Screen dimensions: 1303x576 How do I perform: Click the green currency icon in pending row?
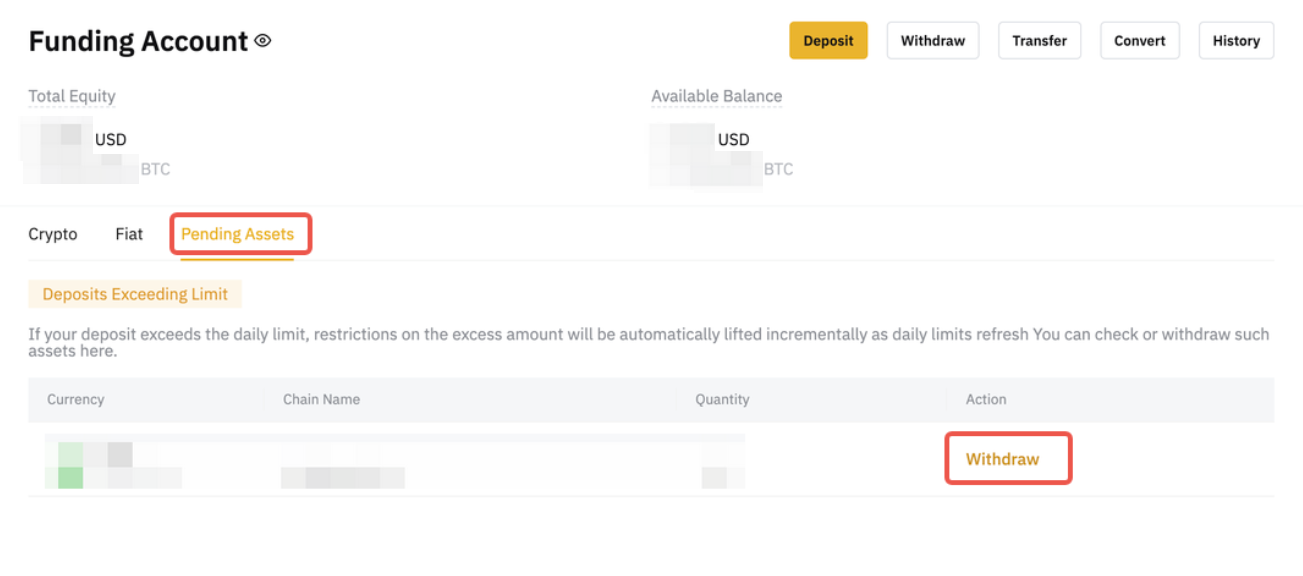point(70,467)
